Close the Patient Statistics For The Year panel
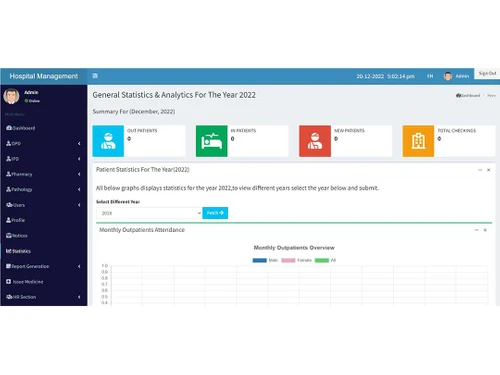Viewport: 500px width, 375px height. [x=489, y=170]
